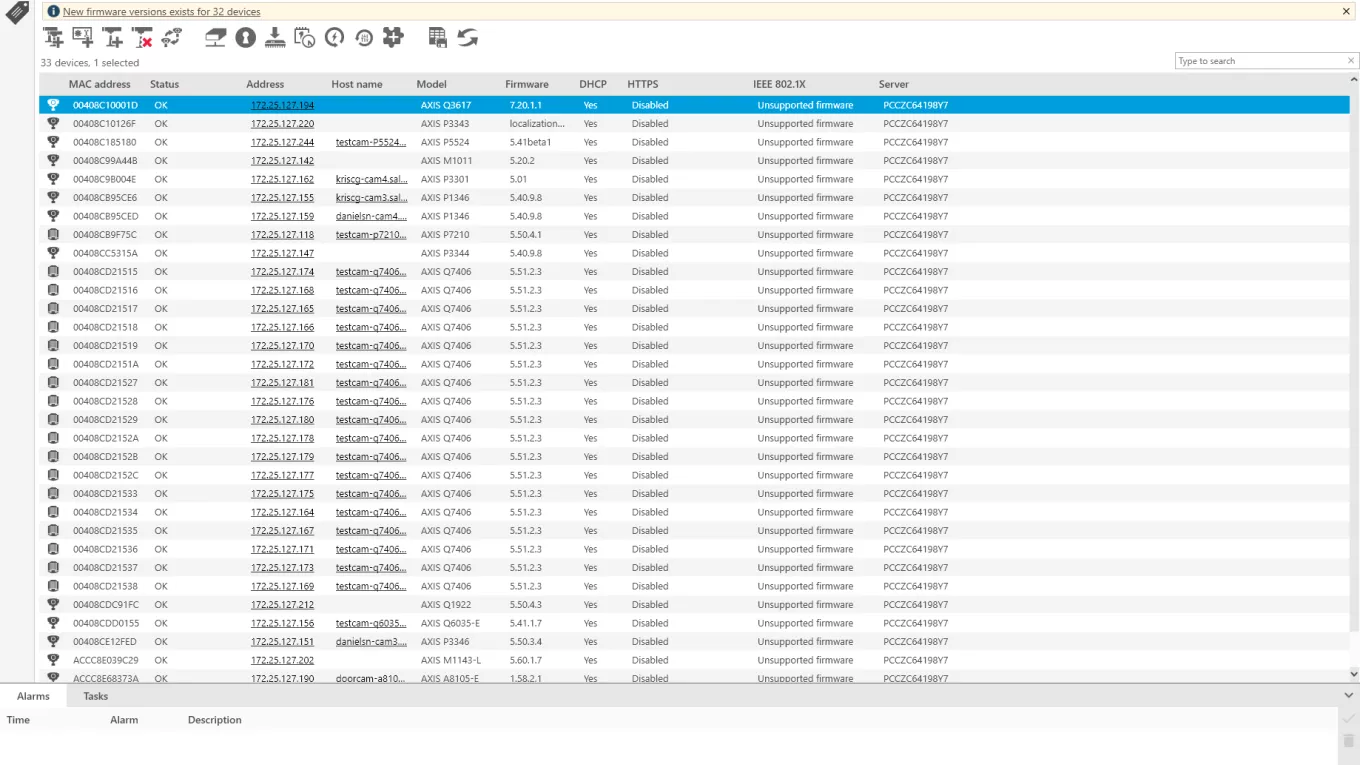
Task: Sort devices by Firmware column header
Action: tap(526, 84)
